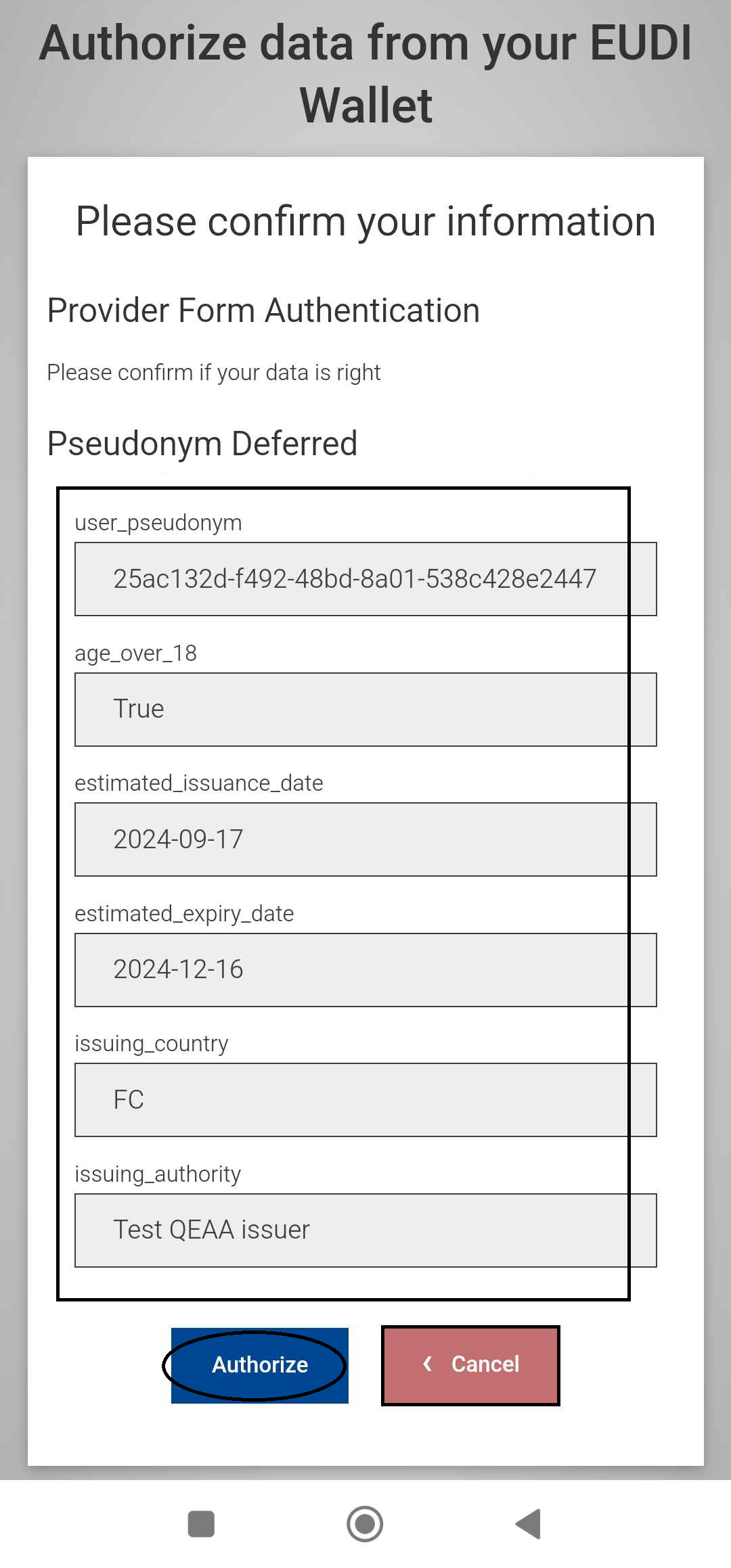This screenshot has width=731, height=1568.
Task: Tap the estimated_expiry_date label
Action: [x=184, y=914]
